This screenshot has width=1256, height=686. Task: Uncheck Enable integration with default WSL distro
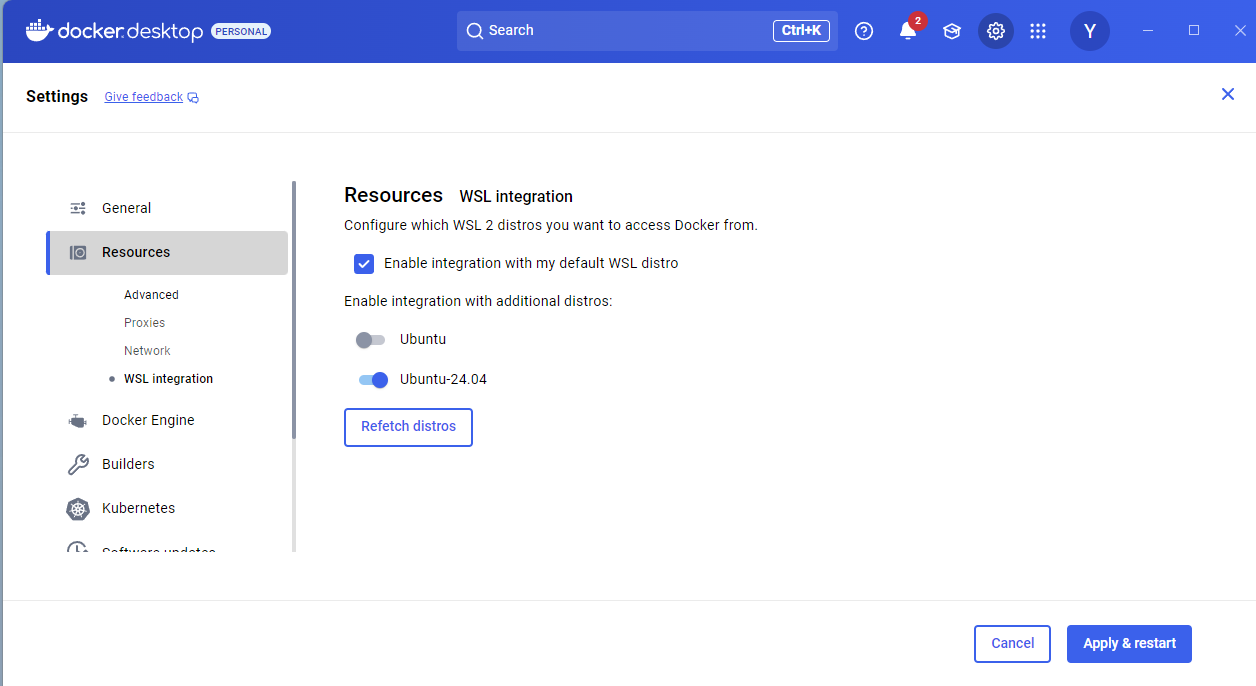pos(364,264)
